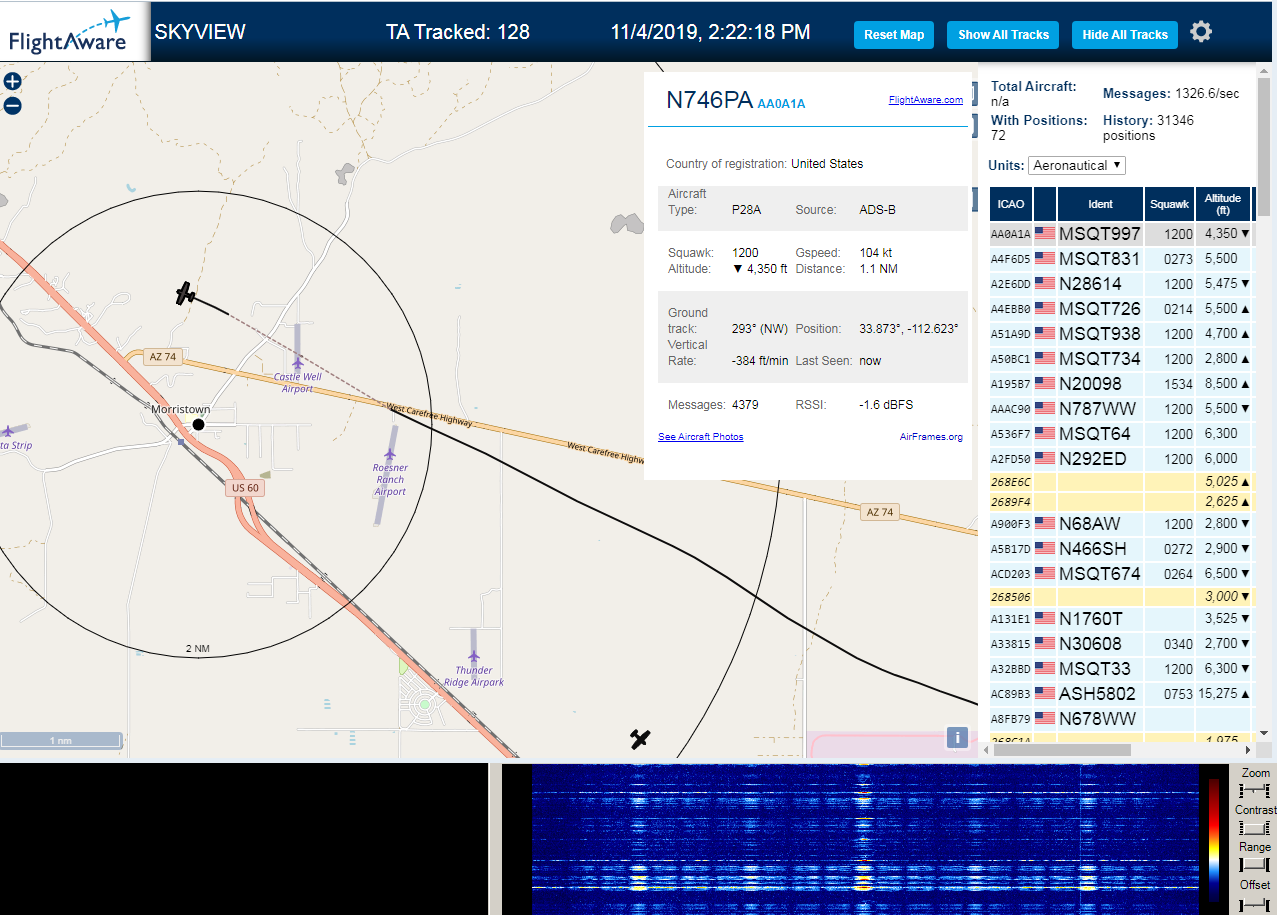Image resolution: width=1277 pixels, height=915 pixels.
Task: Click the Thunder Ridge Airpark marker
Action: pyautogui.click(x=474, y=655)
